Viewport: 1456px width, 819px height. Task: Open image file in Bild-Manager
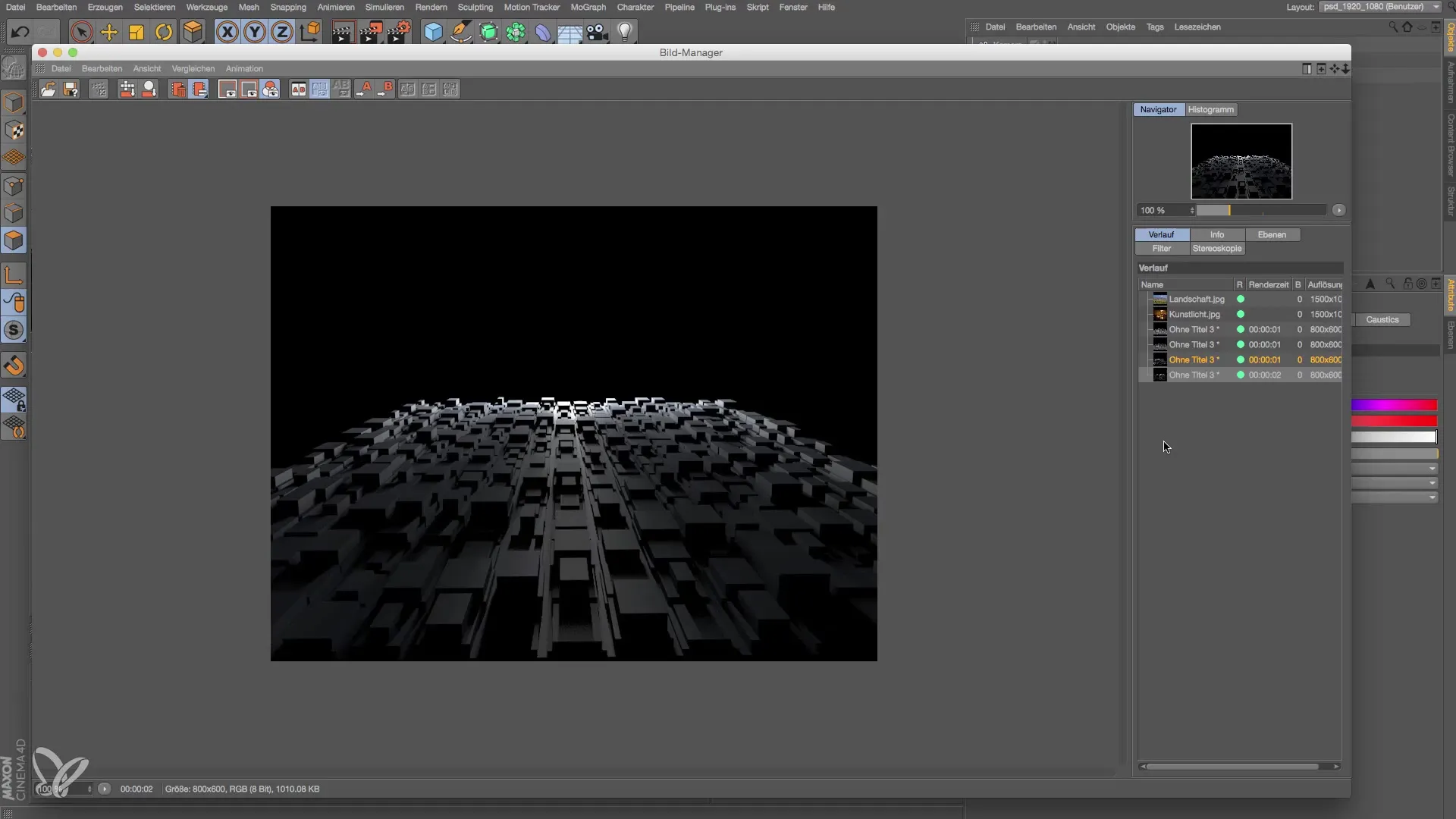tap(48, 89)
